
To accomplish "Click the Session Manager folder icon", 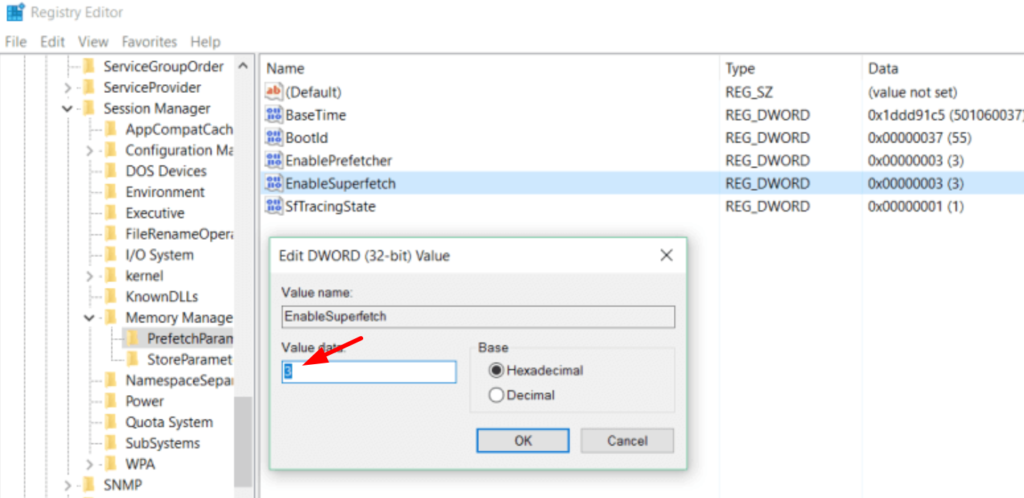I will pos(90,108).
